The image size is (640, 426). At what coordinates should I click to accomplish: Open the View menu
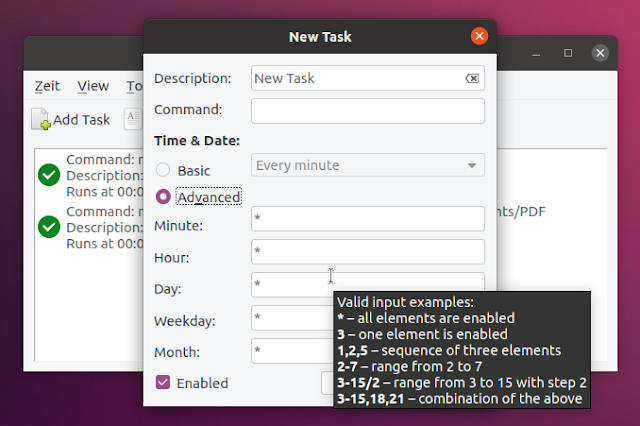pos(93,86)
